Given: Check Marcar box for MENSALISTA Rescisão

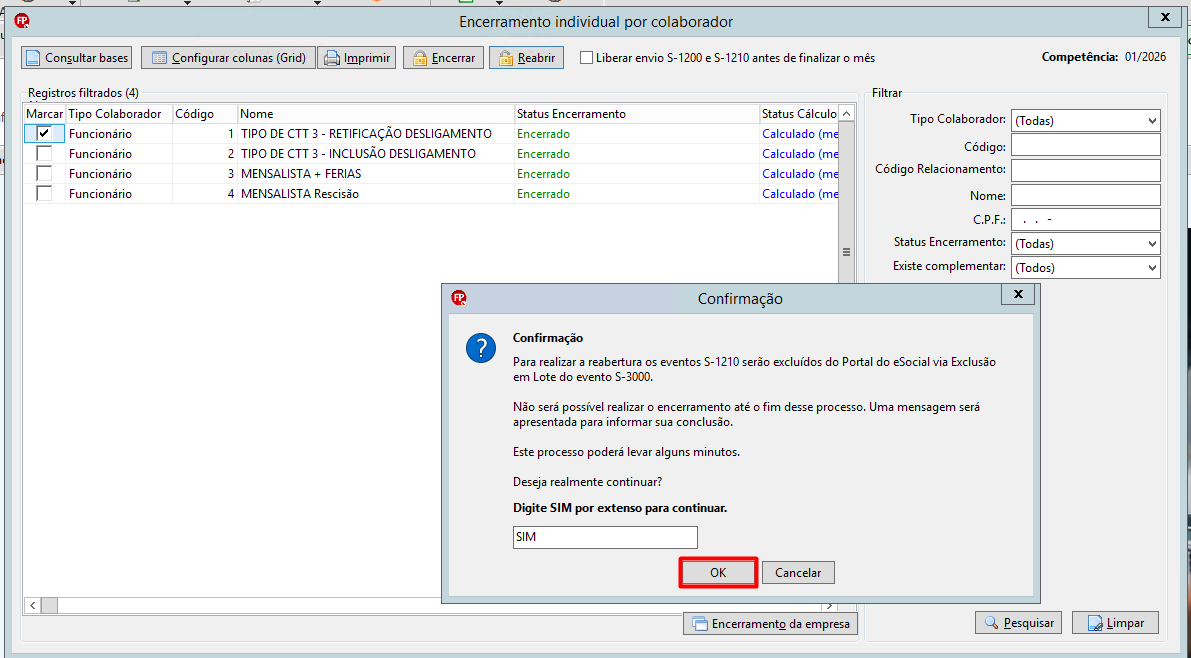Looking at the screenshot, I should (44, 194).
